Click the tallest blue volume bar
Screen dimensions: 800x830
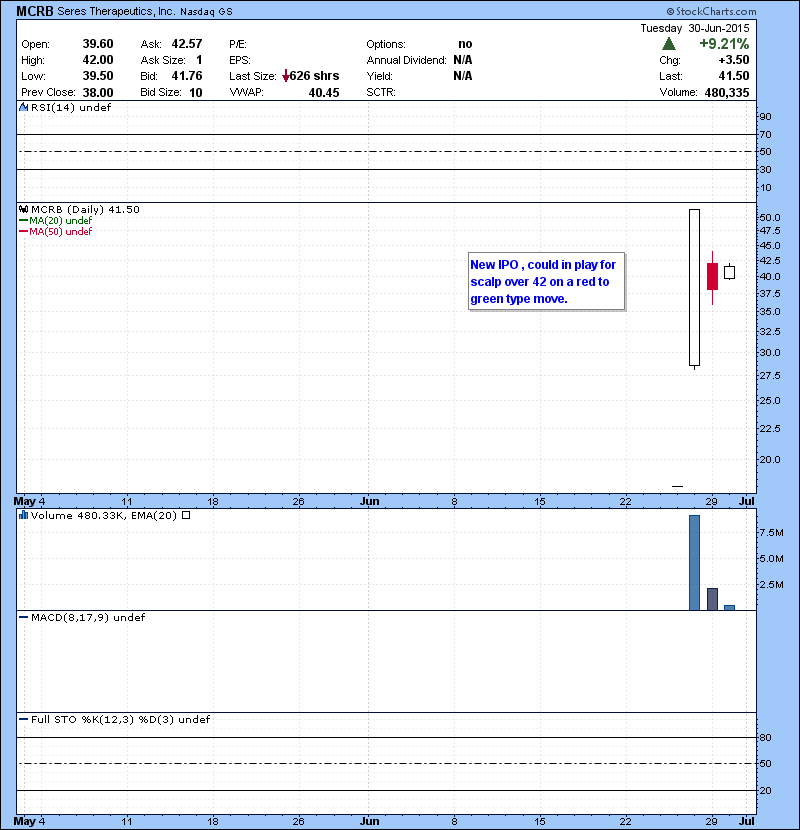(694, 563)
